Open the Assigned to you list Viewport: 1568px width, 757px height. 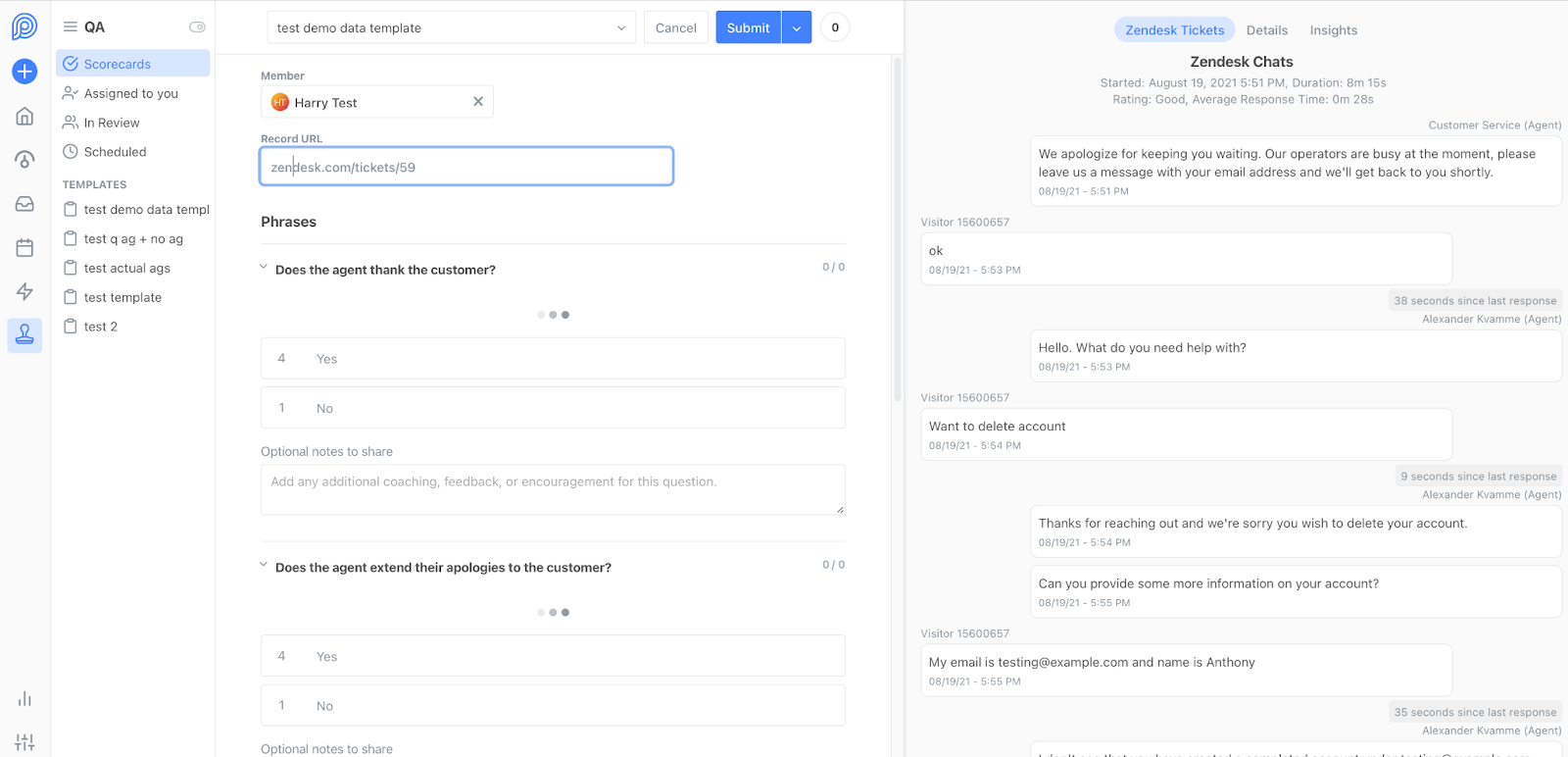131,93
